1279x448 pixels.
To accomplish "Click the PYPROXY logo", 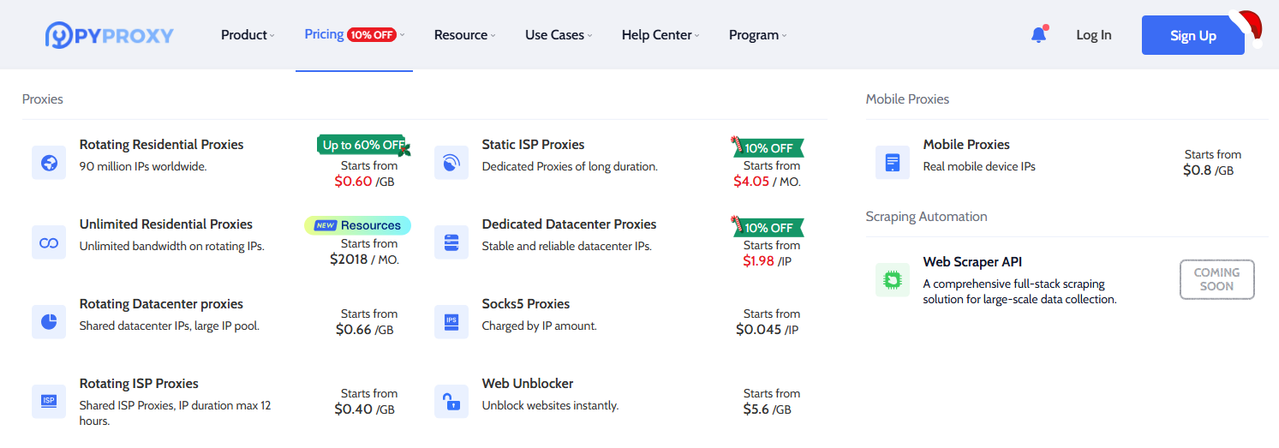I will (109, 35).
